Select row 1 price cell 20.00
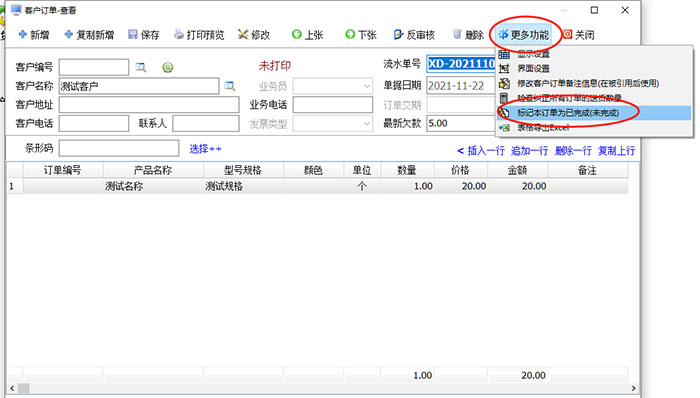The image size is (700, 398). click(x=461, y=186)
